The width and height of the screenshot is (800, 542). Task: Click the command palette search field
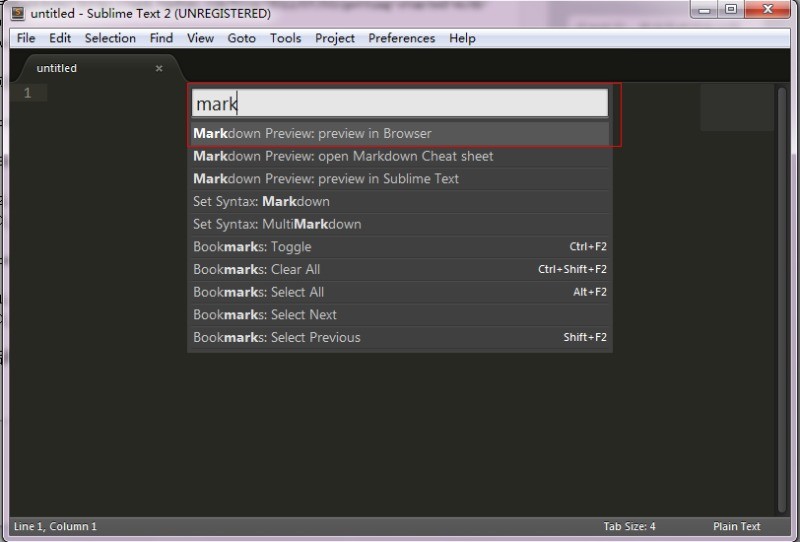coord(400,103)
